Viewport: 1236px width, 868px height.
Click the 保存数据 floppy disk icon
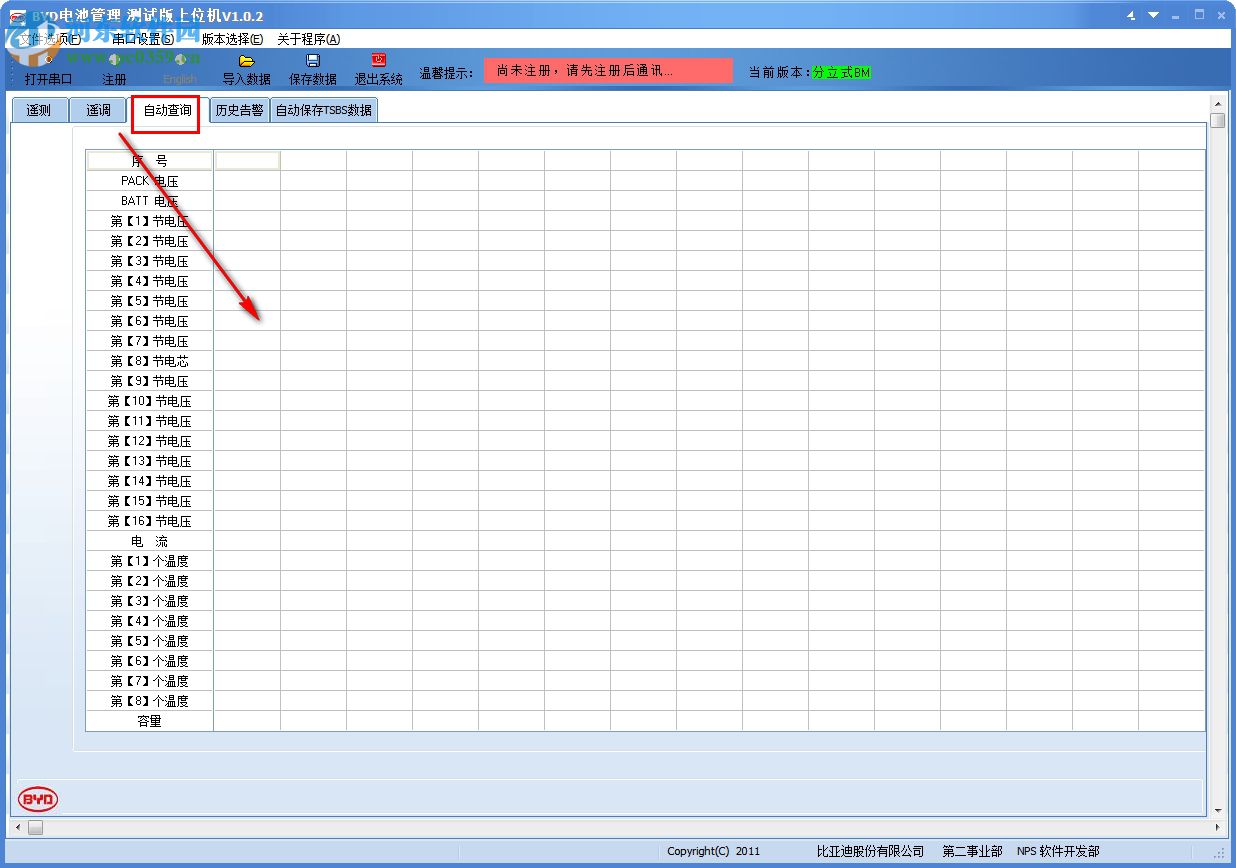pos(313,61)
